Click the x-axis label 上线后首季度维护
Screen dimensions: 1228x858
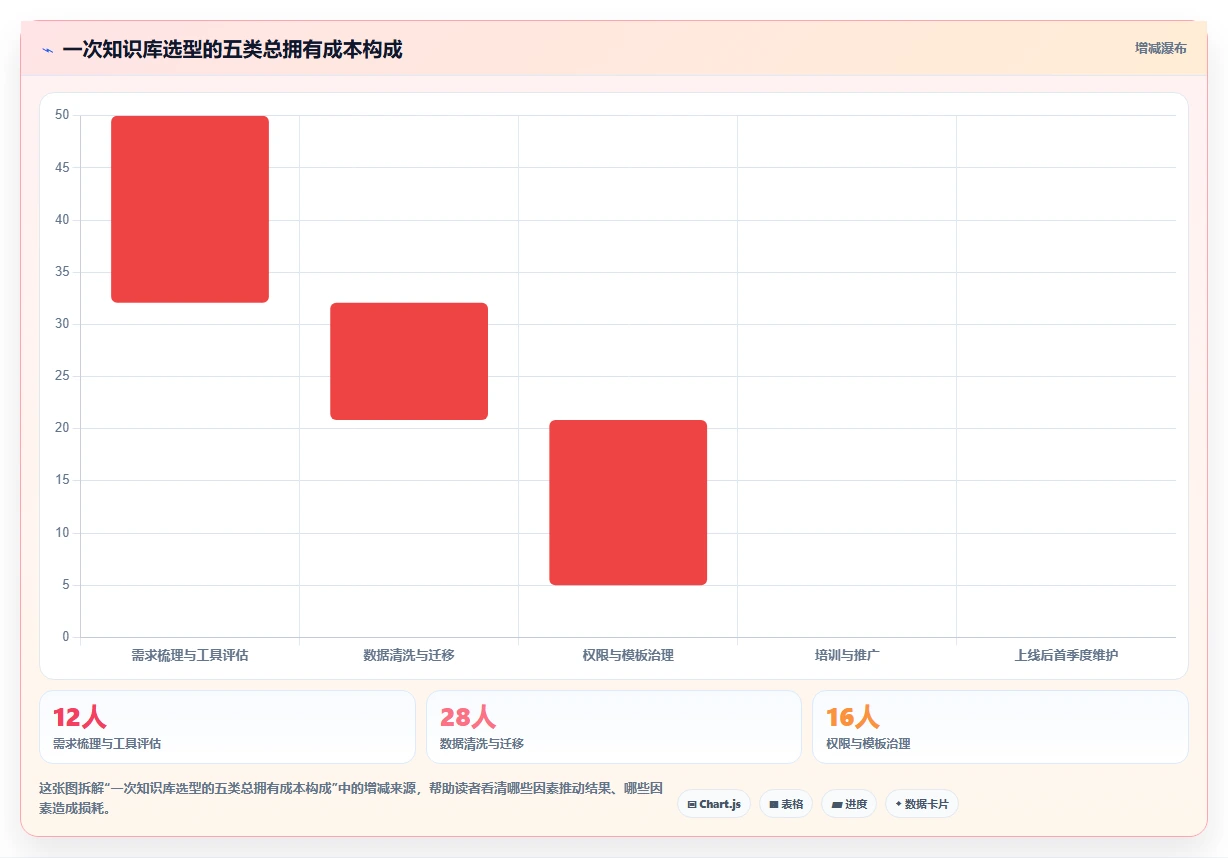(1066, 656)
